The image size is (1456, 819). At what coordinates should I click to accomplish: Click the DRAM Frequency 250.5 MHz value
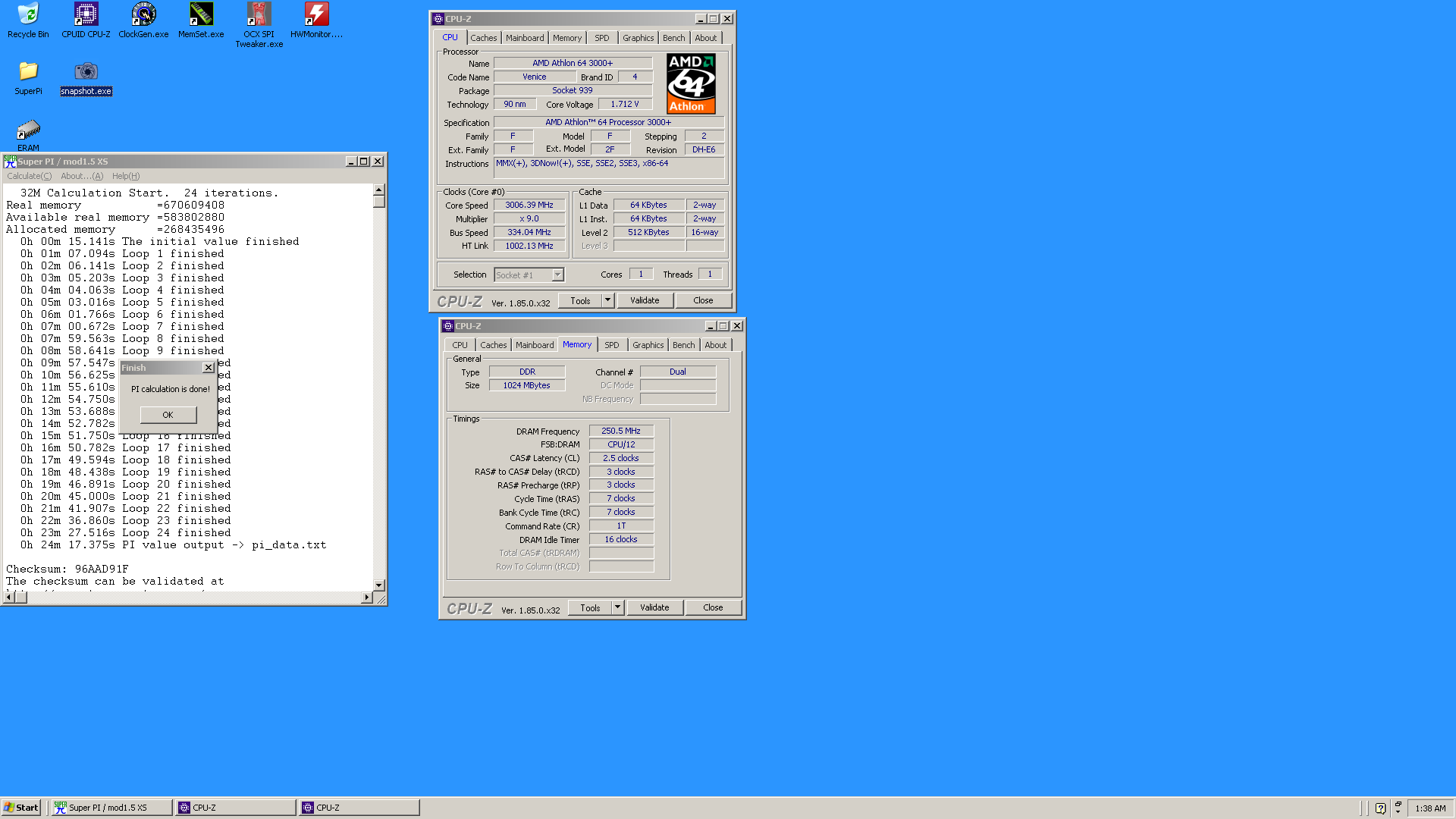[621, 431]
